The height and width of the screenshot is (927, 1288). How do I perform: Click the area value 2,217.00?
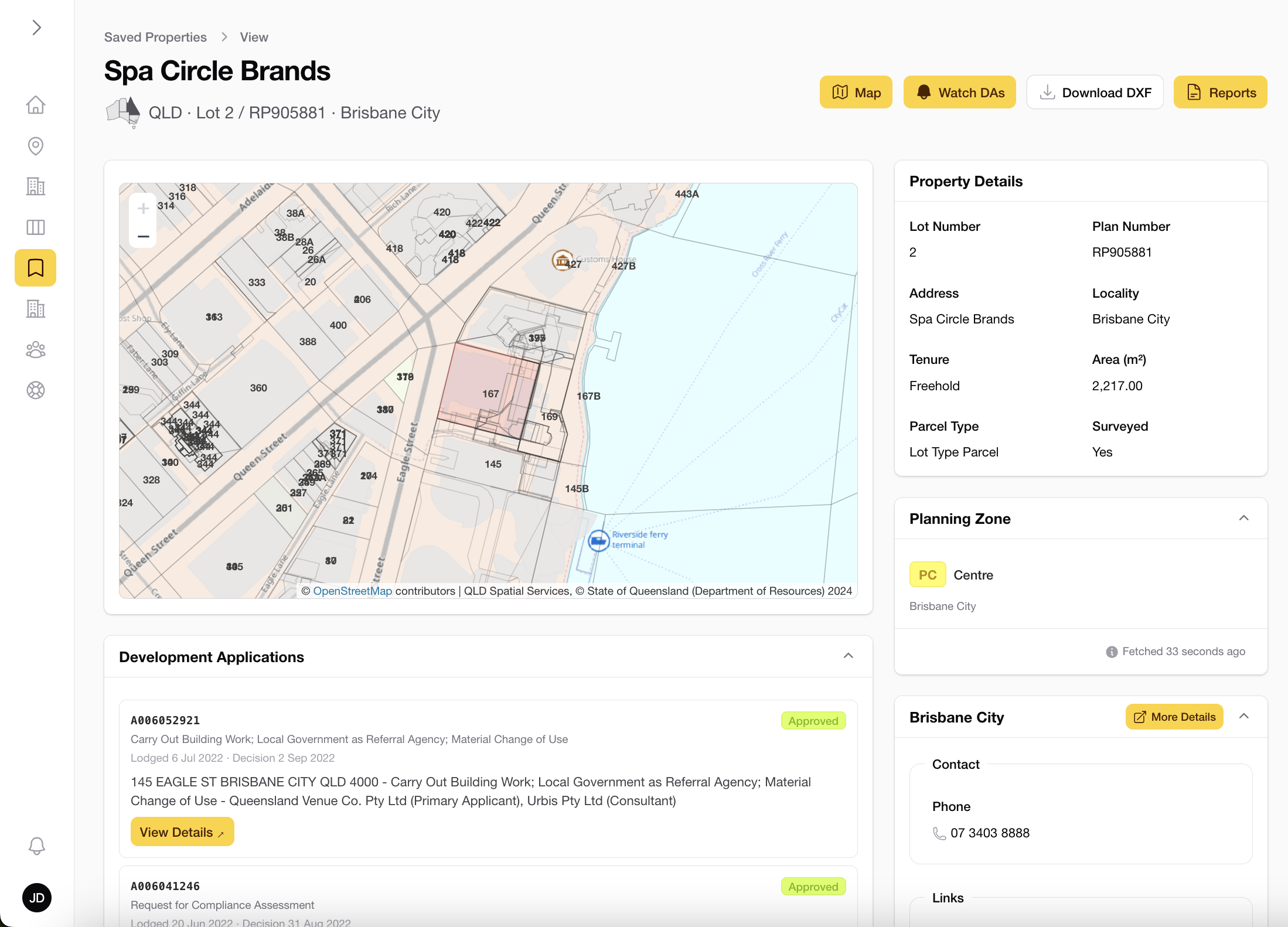point(1117,386)
